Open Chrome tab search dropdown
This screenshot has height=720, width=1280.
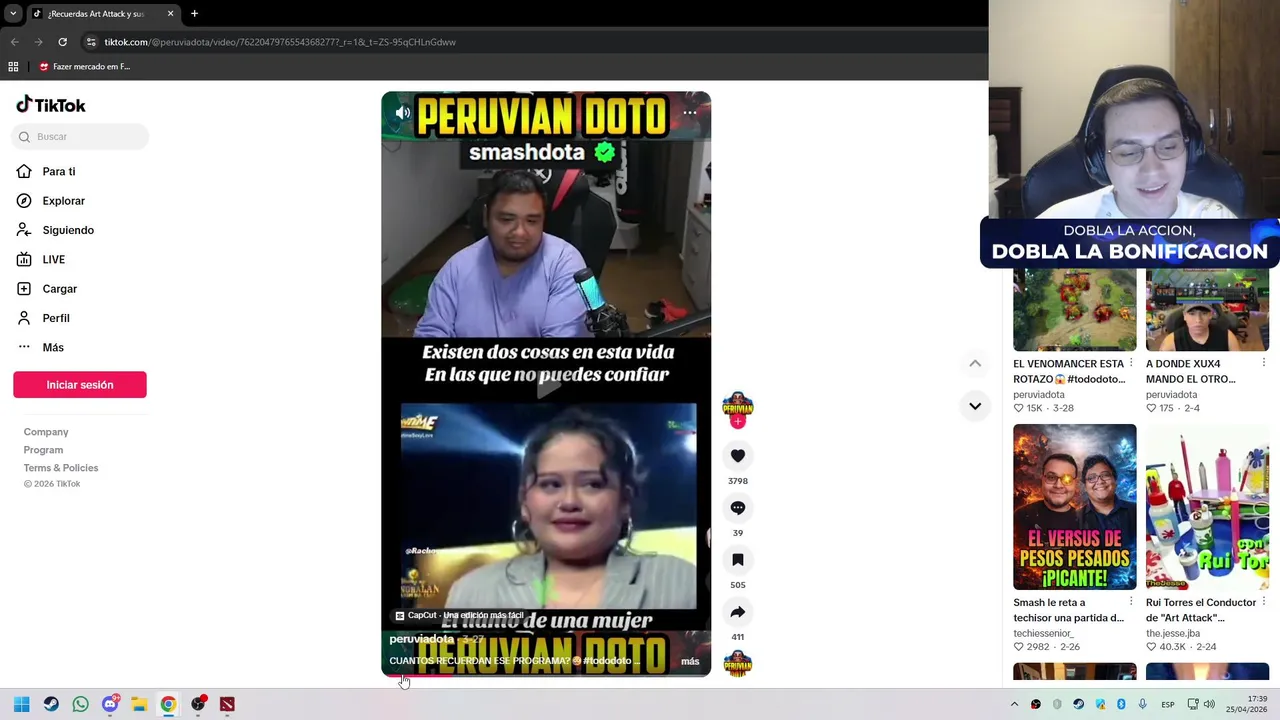(13, 14)
